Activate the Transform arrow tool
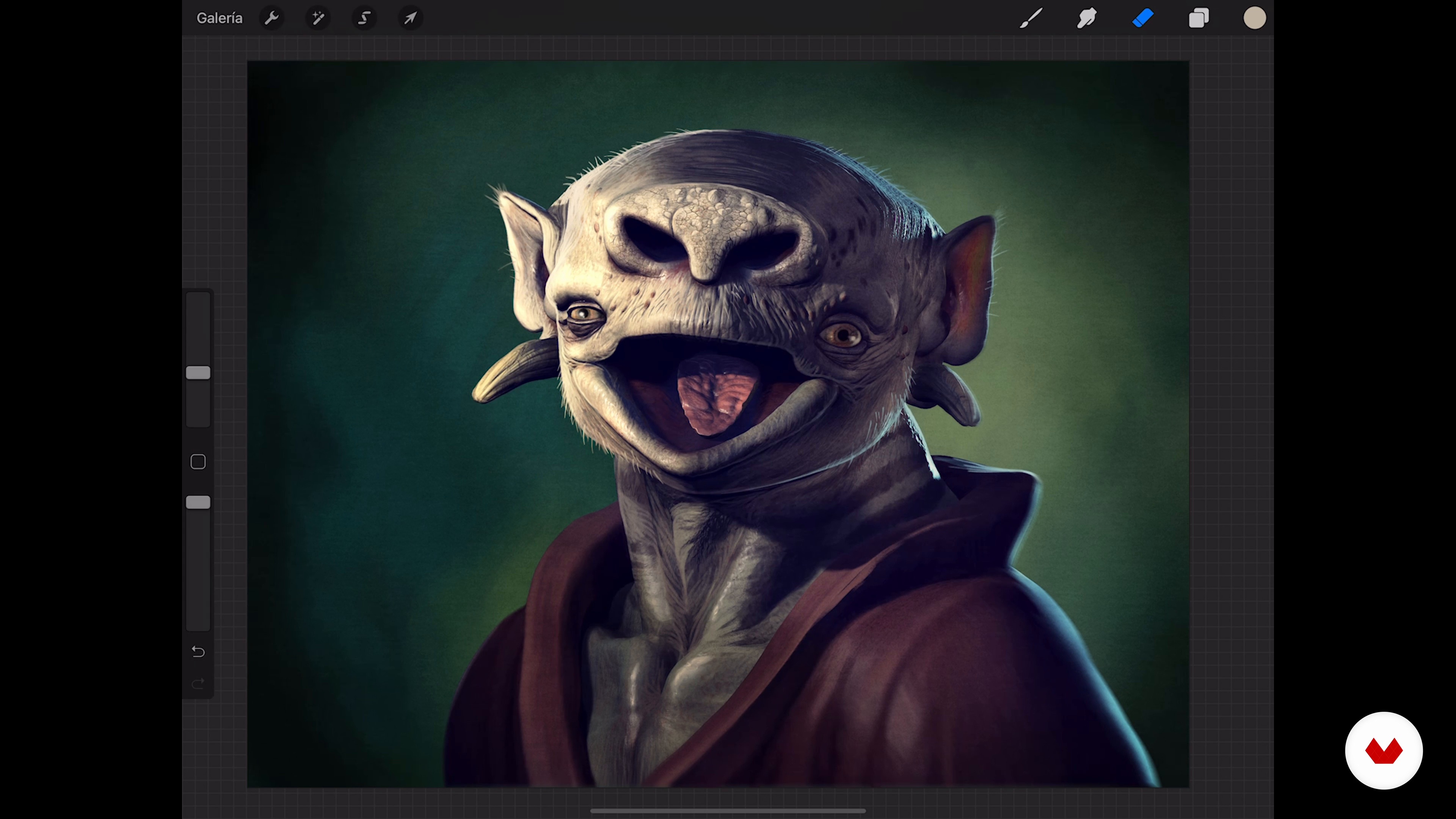The height and width of the screenshot is (819, 1456). pyautogui.click(x=410, y=18)
